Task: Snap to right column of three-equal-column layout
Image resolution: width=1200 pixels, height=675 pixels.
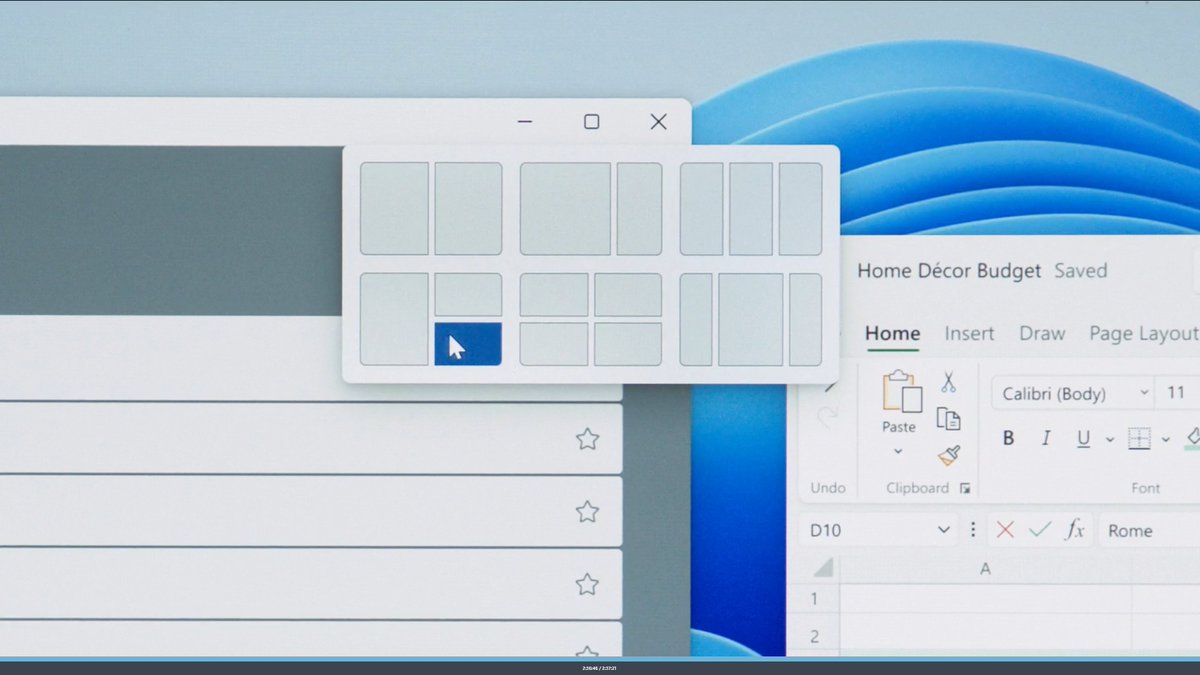Action: [800, 209]
